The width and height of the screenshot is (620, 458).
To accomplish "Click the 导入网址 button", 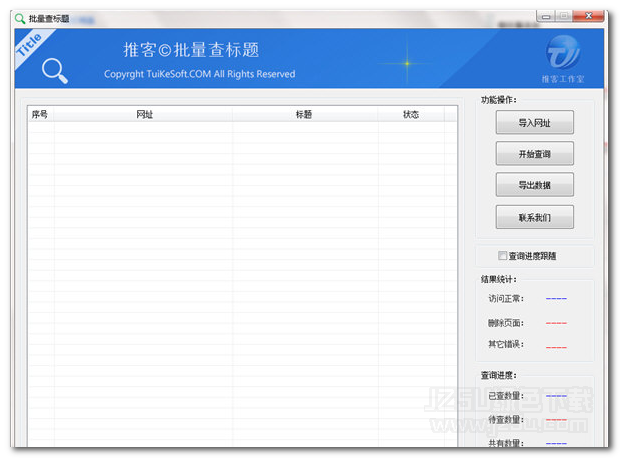I will click(534, 122).
